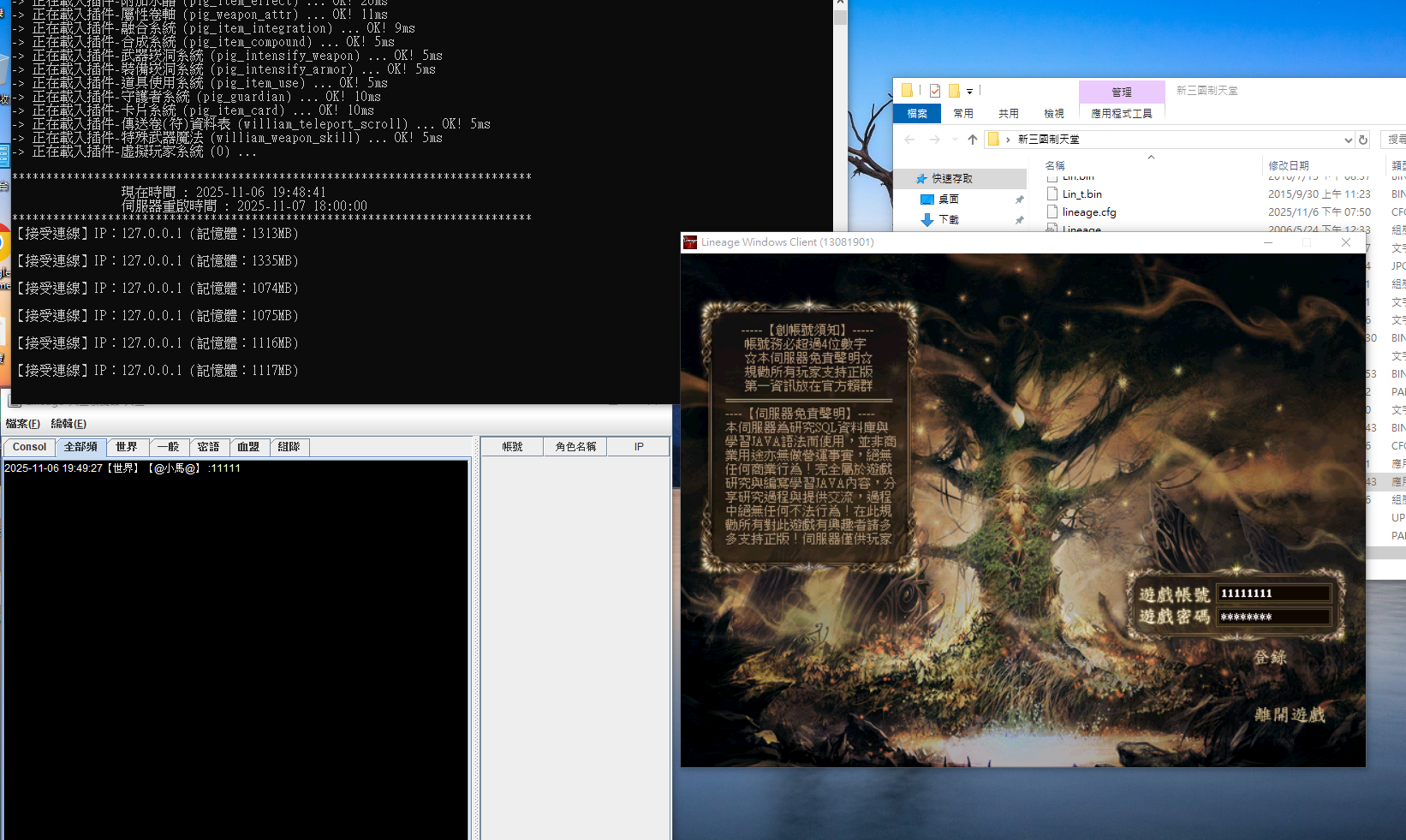Viewport: 1406px width, 840px height.
Task: Click the lineage.cfg file icon
Action: tap(1052, 212)
